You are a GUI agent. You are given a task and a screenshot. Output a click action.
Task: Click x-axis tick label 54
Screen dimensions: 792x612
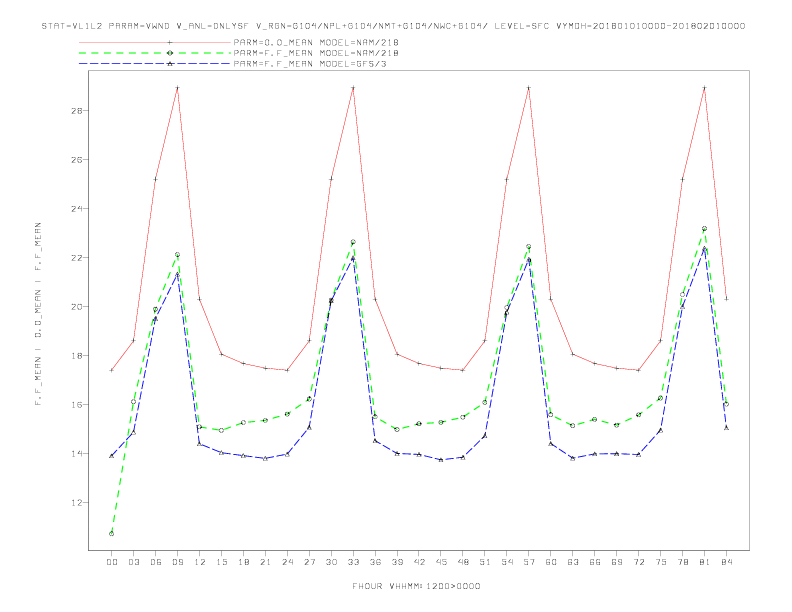pos(507,562)
